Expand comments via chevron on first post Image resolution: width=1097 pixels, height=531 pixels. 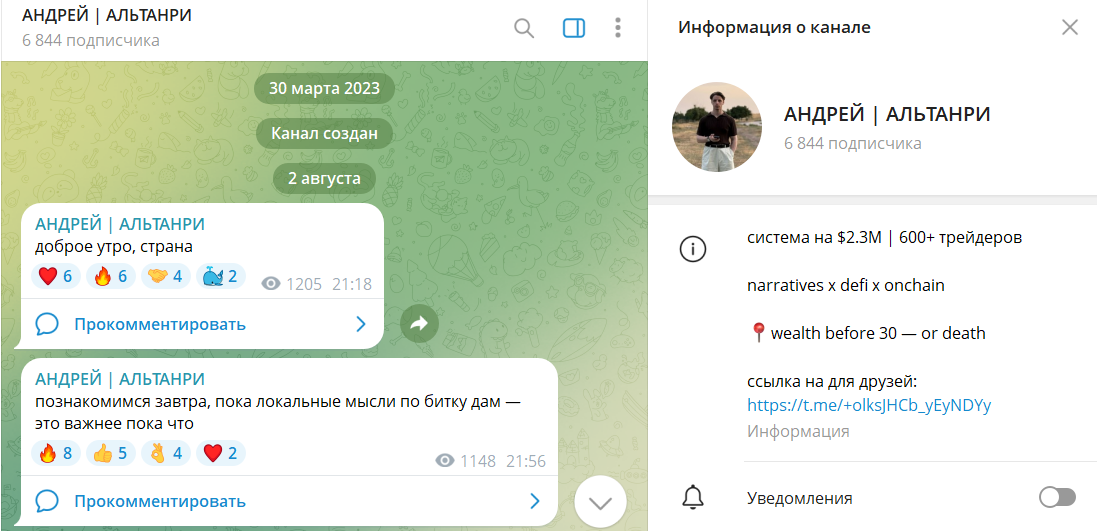(x=361, y=324)
